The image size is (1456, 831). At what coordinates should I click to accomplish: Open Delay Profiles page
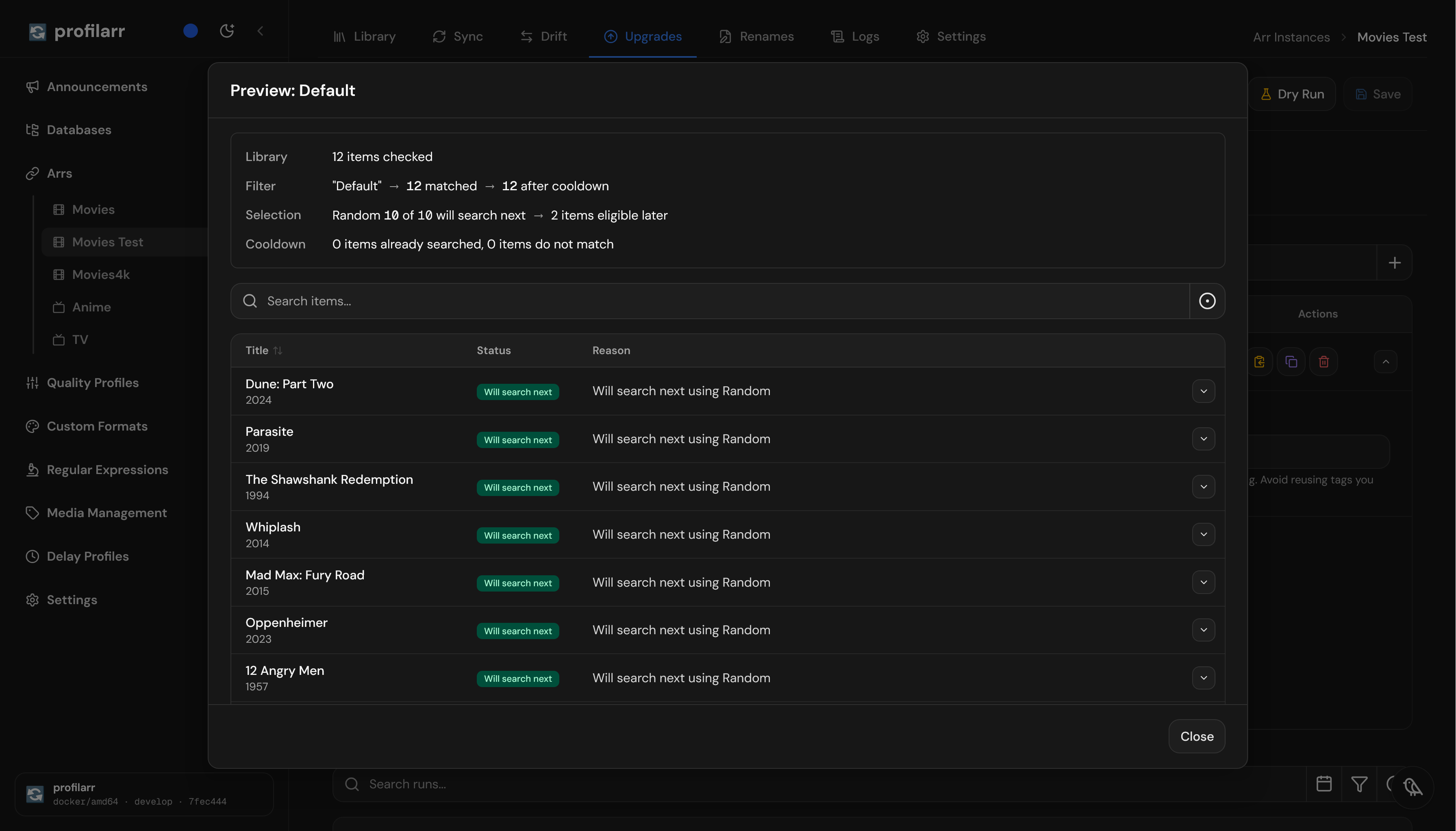tap(77, 557)
